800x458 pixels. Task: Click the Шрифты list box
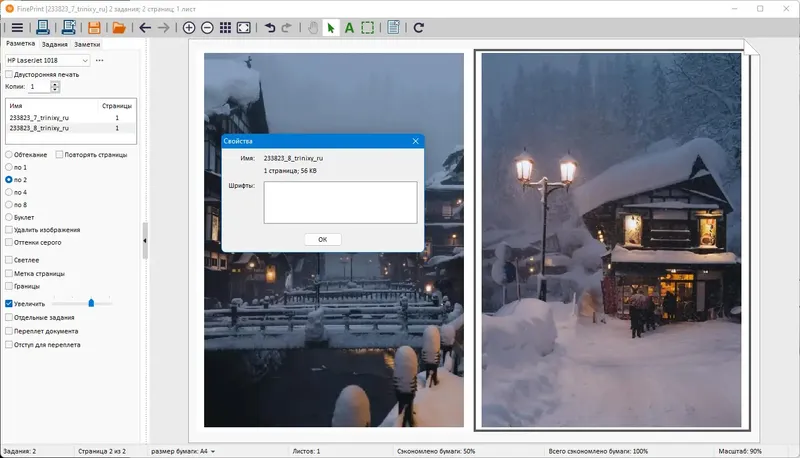click(340, 202)
